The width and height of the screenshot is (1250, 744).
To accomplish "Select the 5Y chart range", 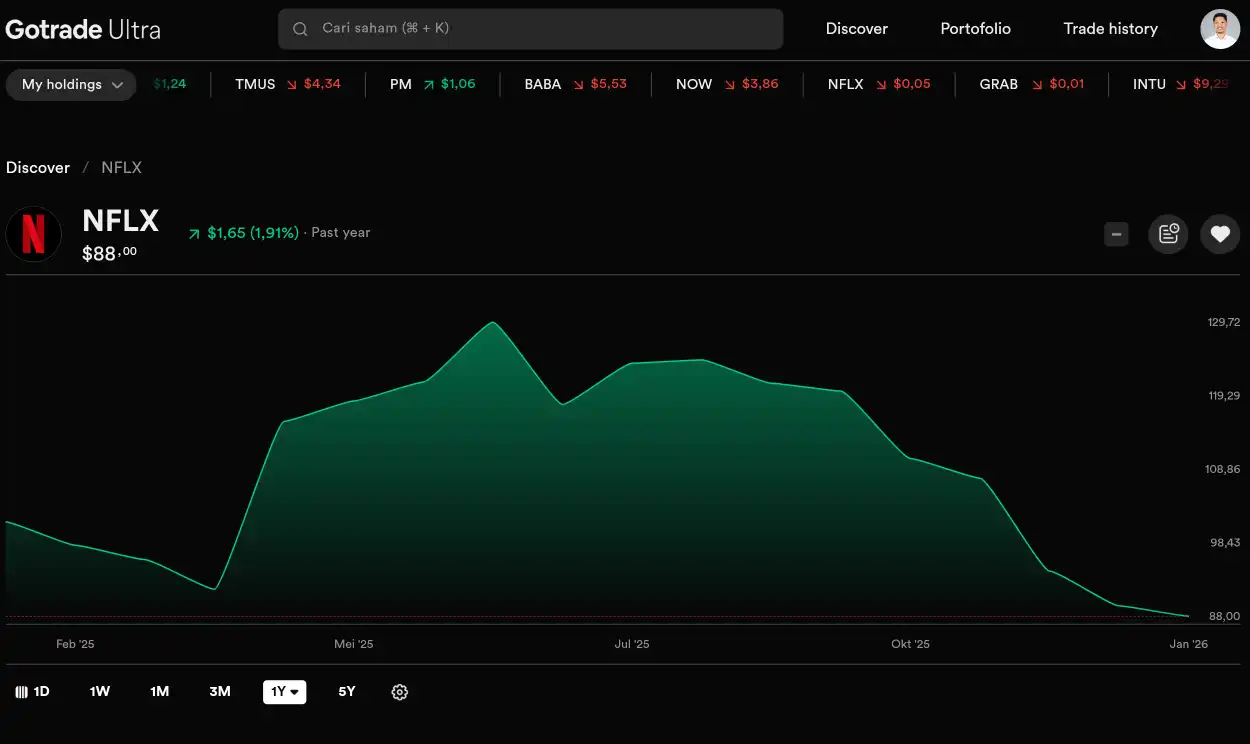I will point(347,692).
